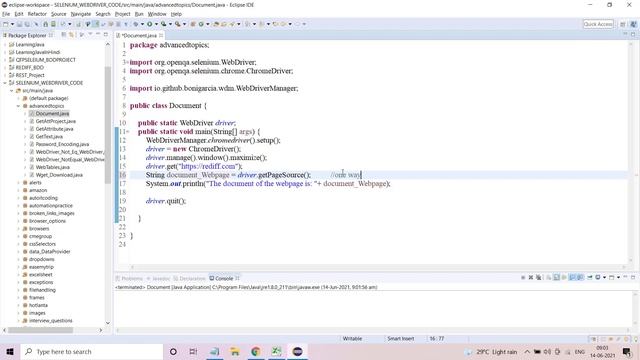
Task: Open the Source menu
Action: (58, 14)
